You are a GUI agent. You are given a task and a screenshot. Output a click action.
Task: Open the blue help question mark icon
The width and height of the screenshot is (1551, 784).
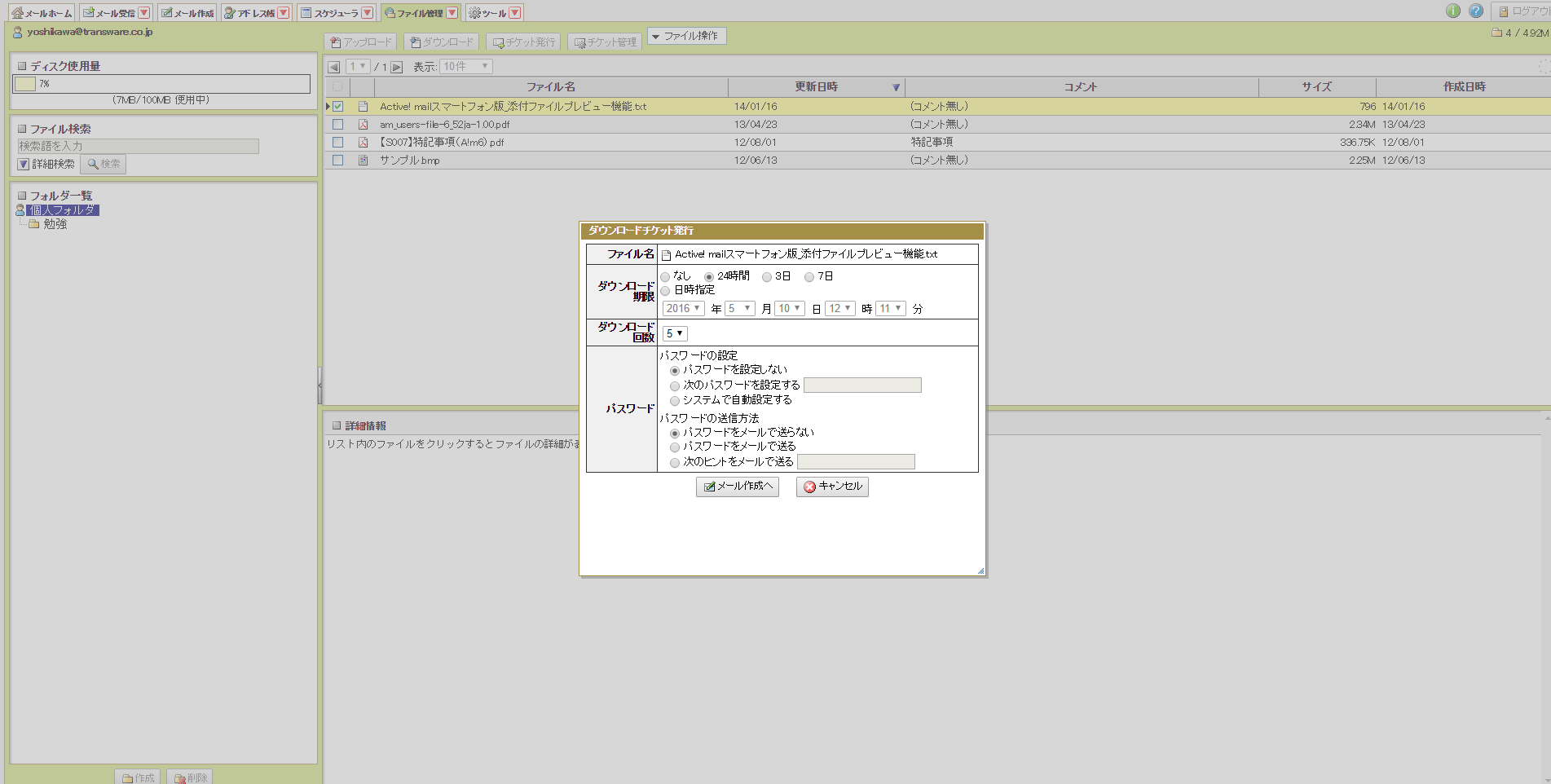tap(1475, 11)
